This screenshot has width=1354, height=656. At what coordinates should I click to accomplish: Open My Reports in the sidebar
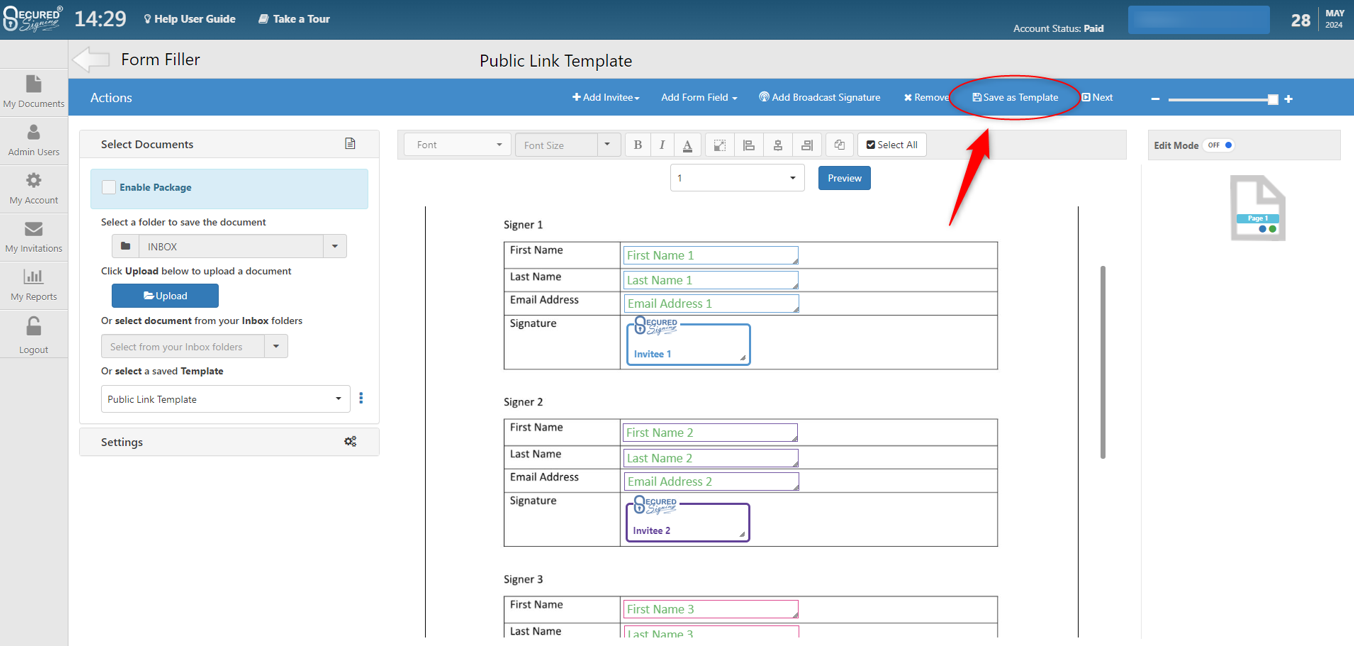pyautogui.click(x=33, y=284)
